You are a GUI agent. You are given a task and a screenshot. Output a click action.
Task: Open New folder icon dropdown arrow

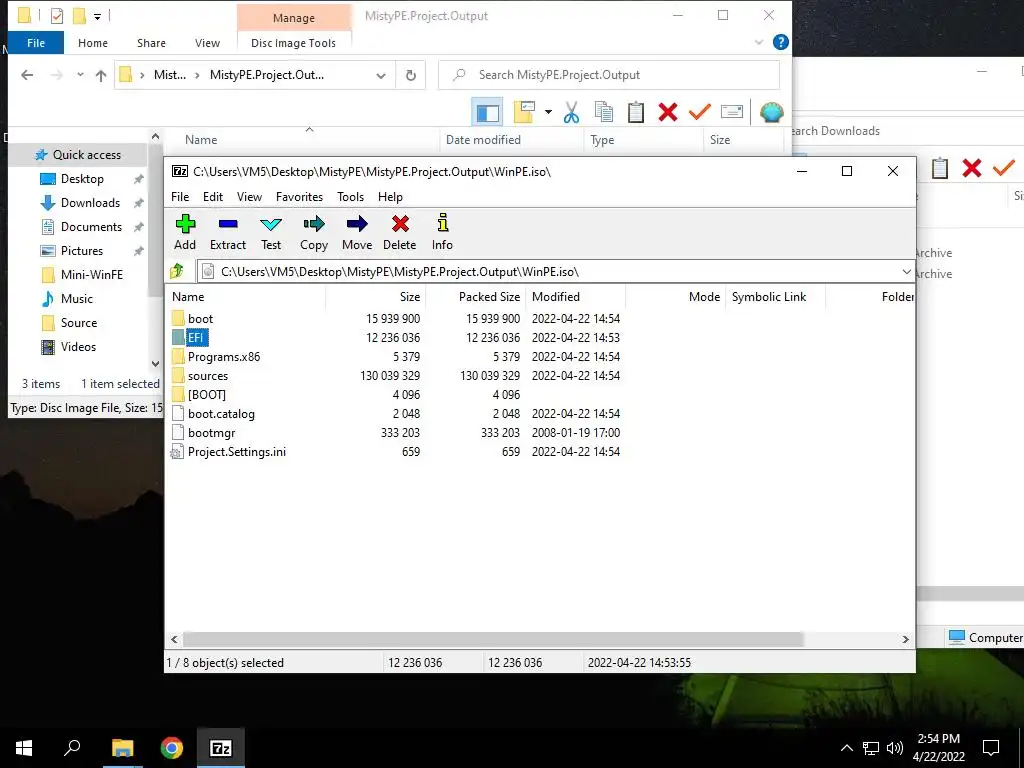pyautogui.click(x=548, y=112)
